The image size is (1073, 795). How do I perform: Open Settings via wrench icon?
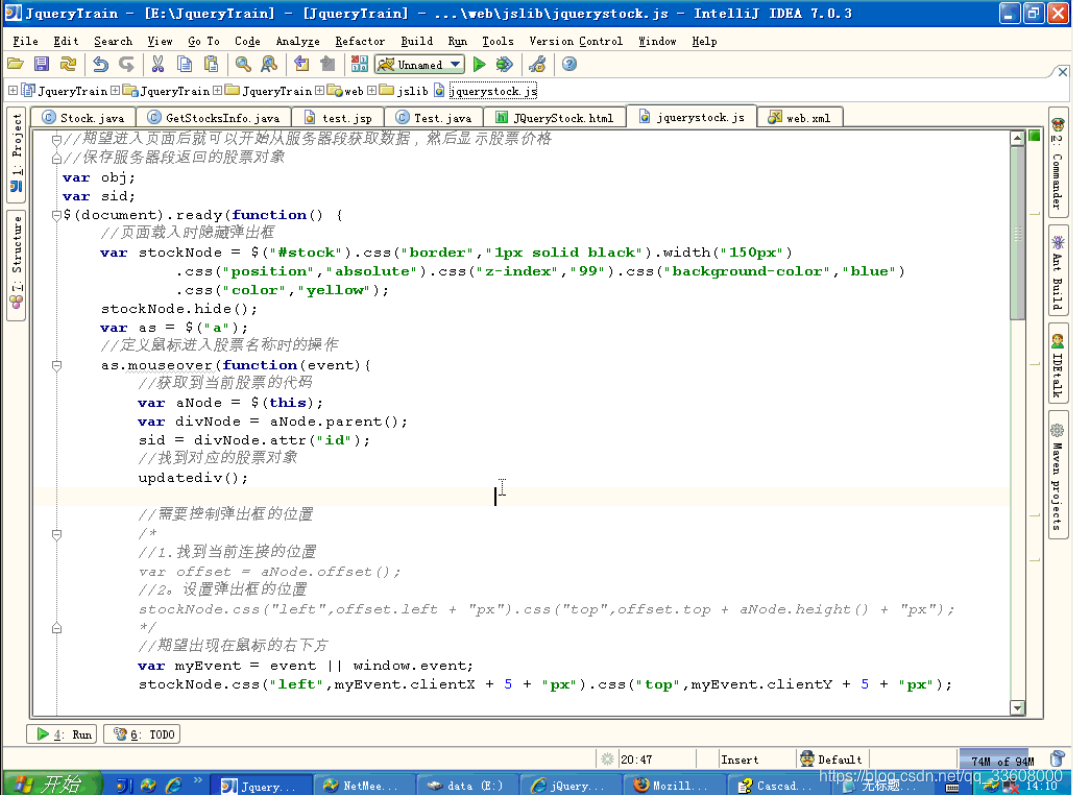pos(537,64)
